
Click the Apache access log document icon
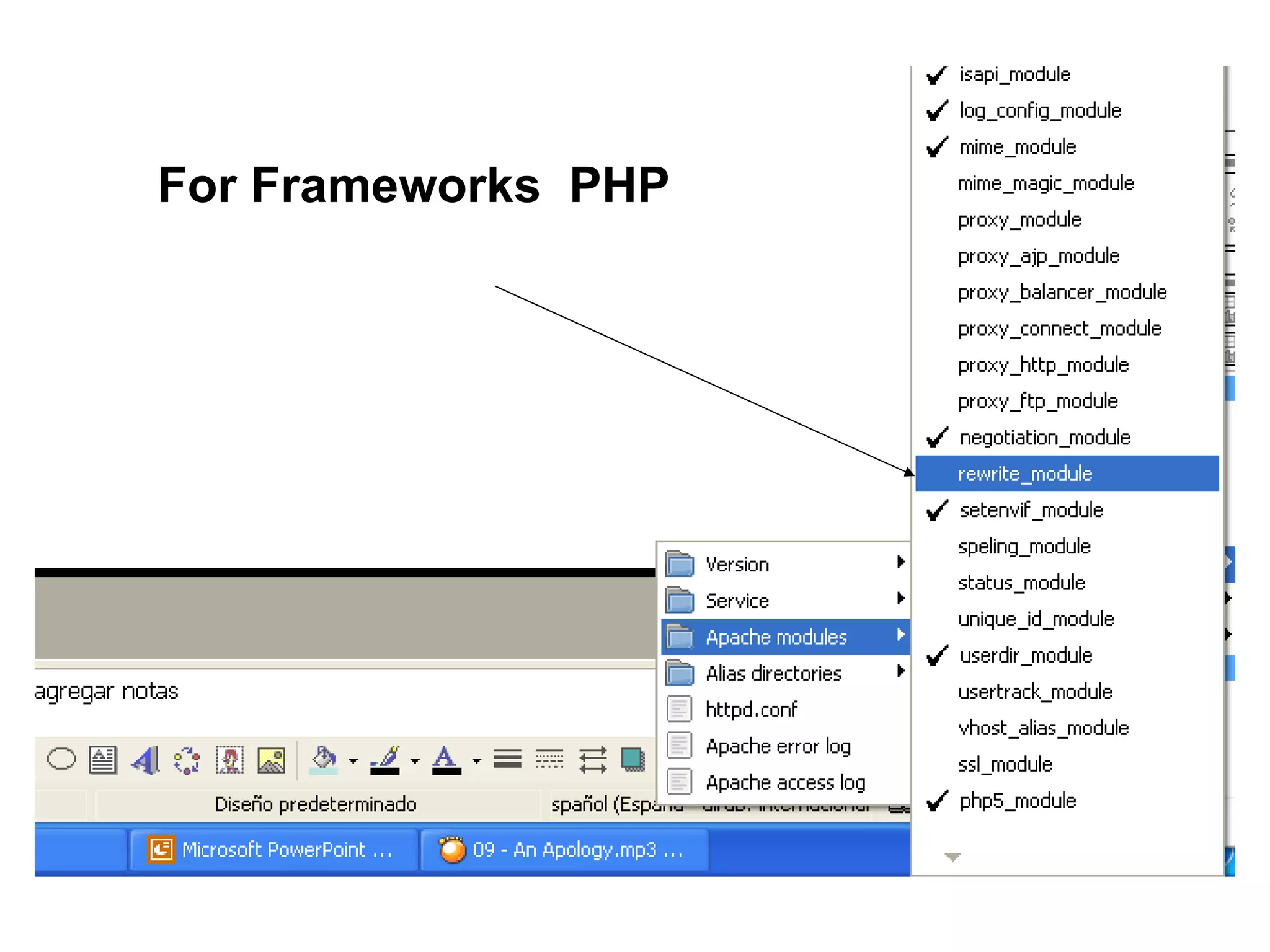click(x=679, y=782)
